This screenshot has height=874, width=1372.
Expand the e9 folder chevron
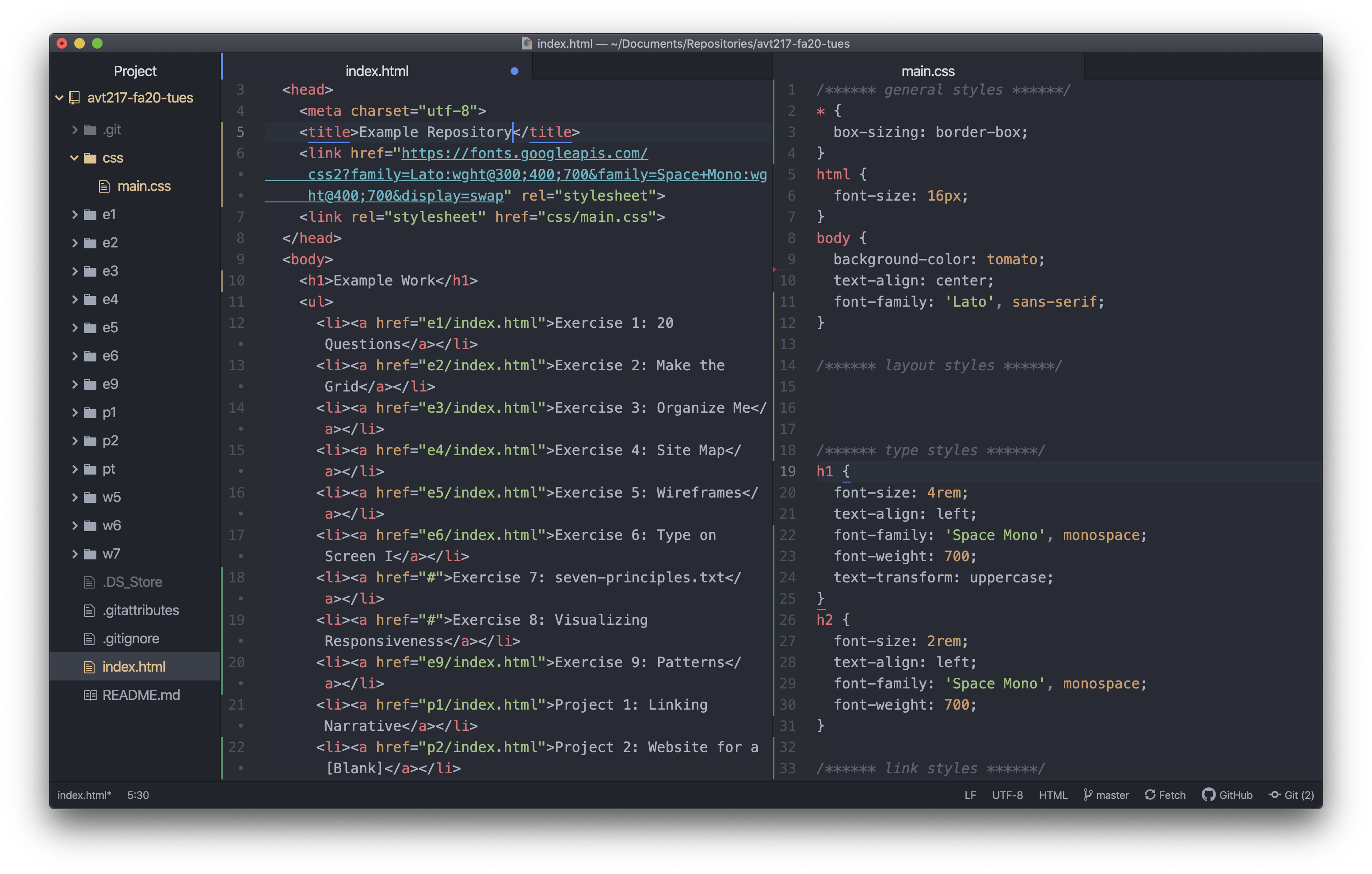coord(75,384)
